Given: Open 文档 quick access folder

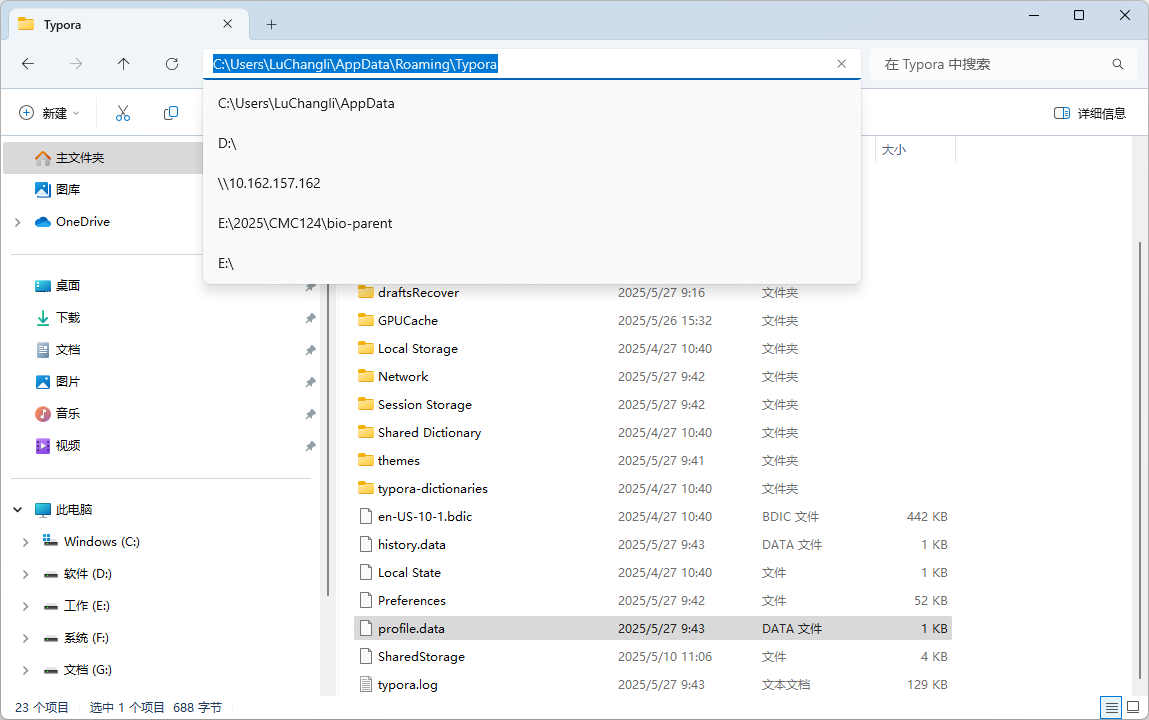Looking at the screenshot, I should (x=68, y=349).
